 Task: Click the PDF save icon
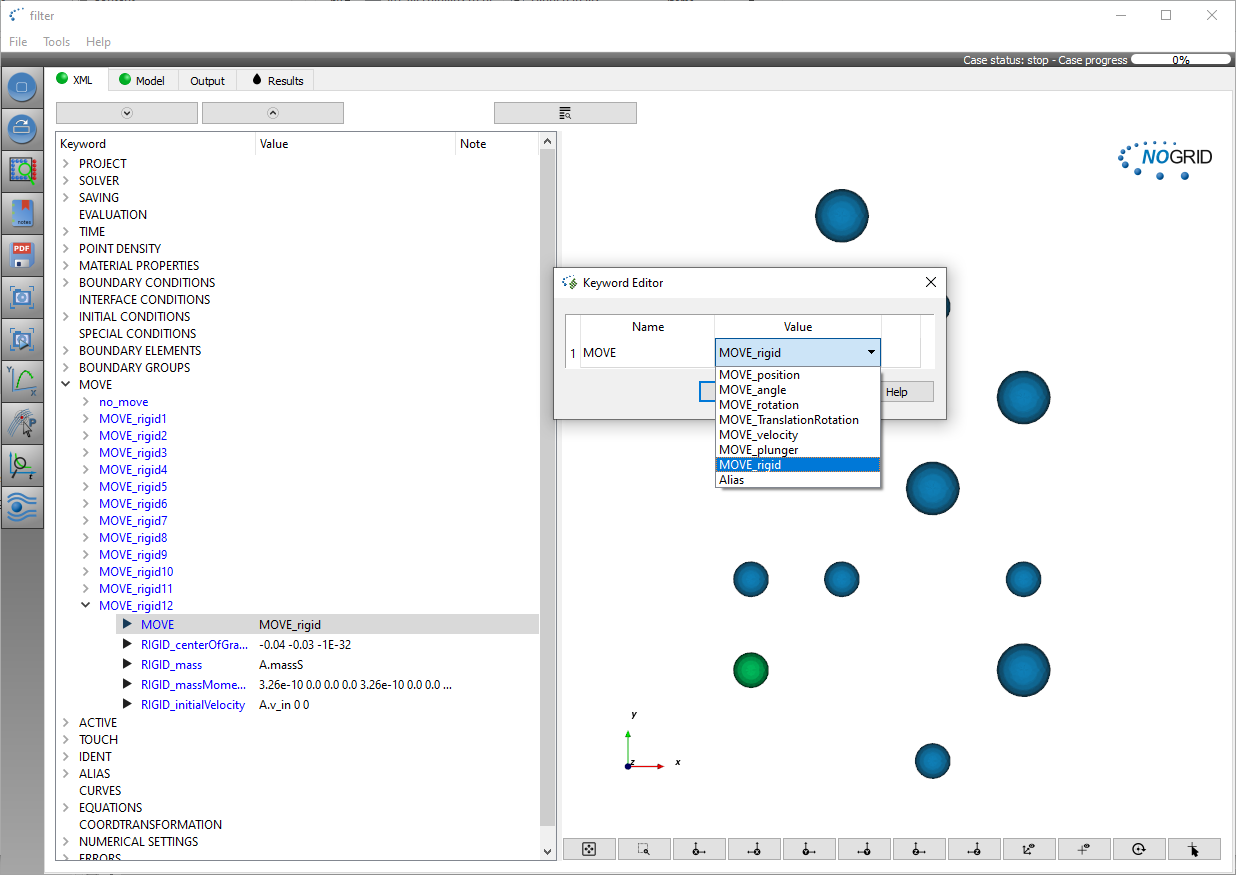pos(22,255)
